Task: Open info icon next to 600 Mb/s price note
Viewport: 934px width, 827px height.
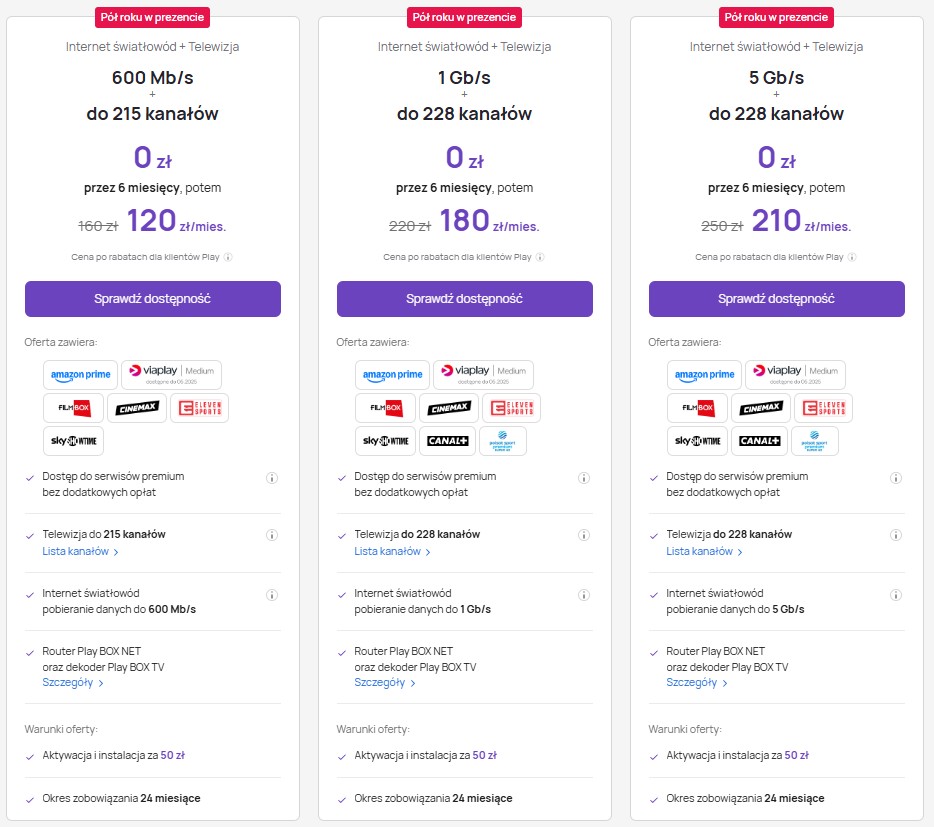Action: click(x=228, y=257)
